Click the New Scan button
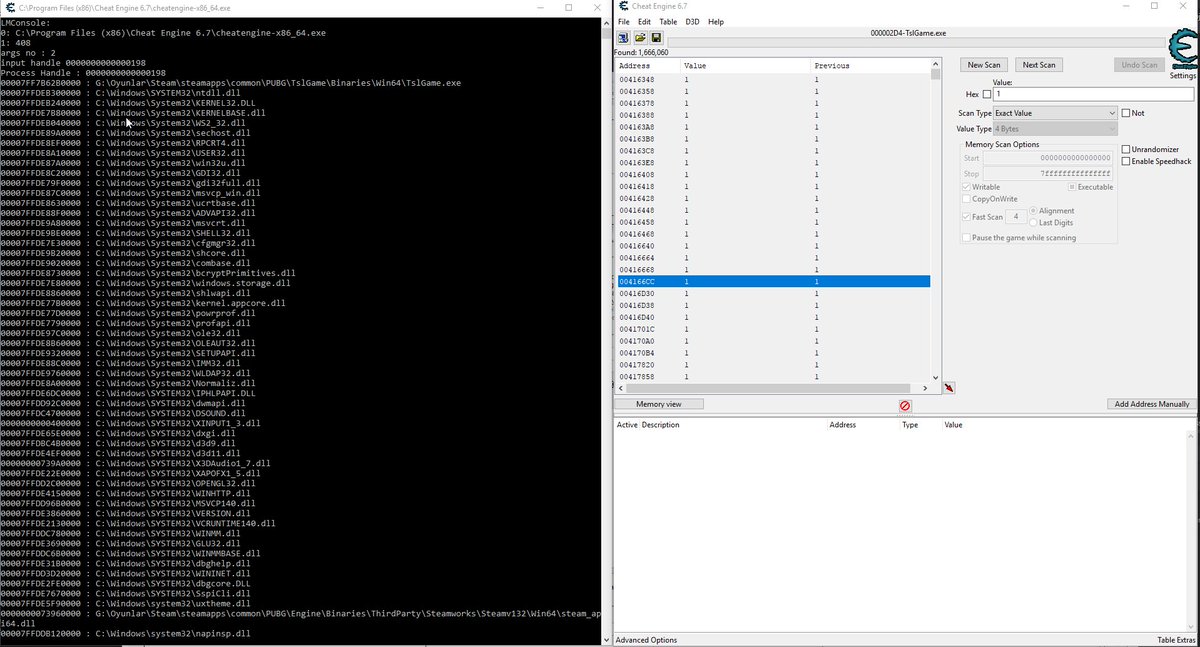 (983, 65)
